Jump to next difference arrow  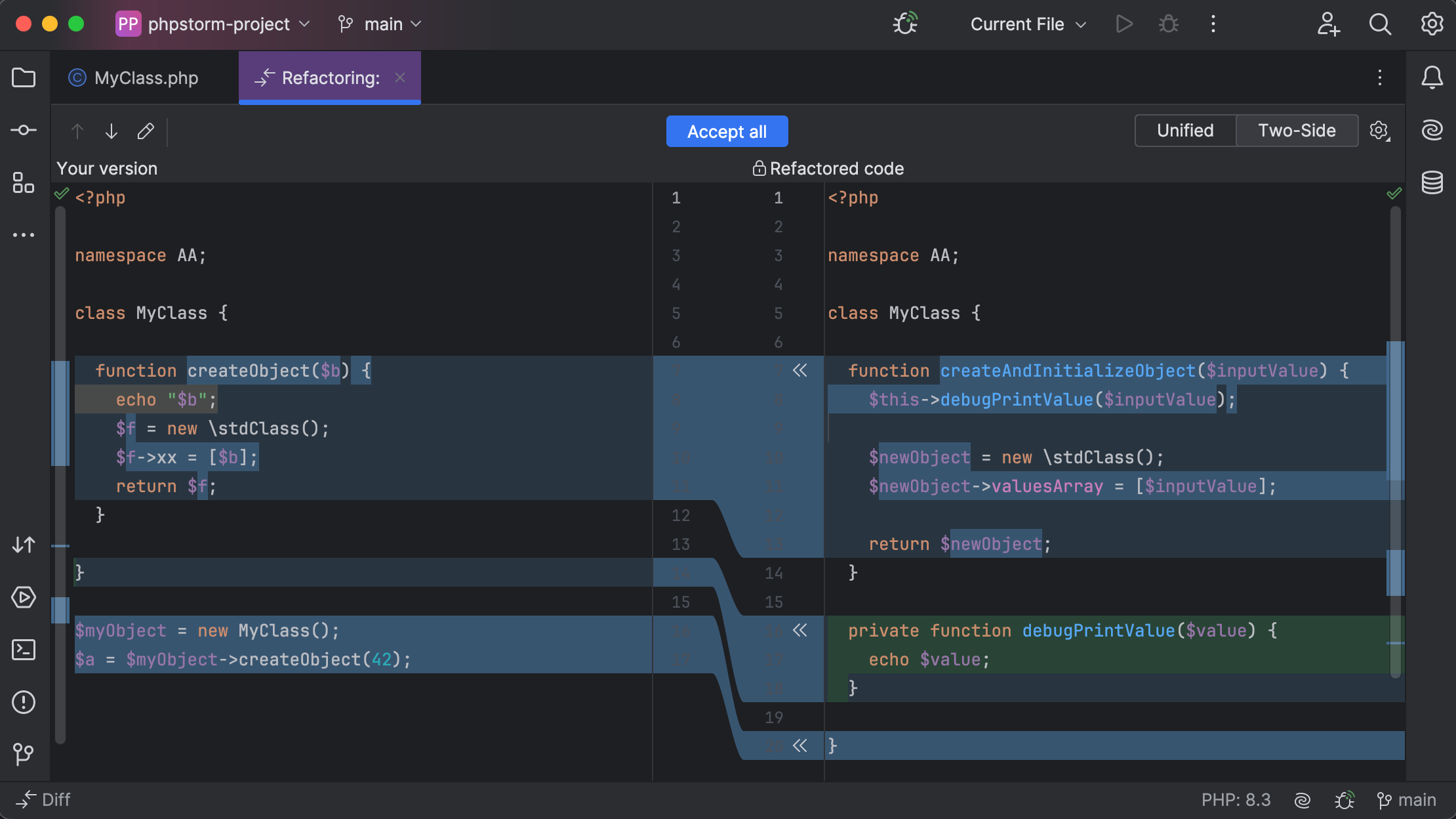[x=111, y=131]
